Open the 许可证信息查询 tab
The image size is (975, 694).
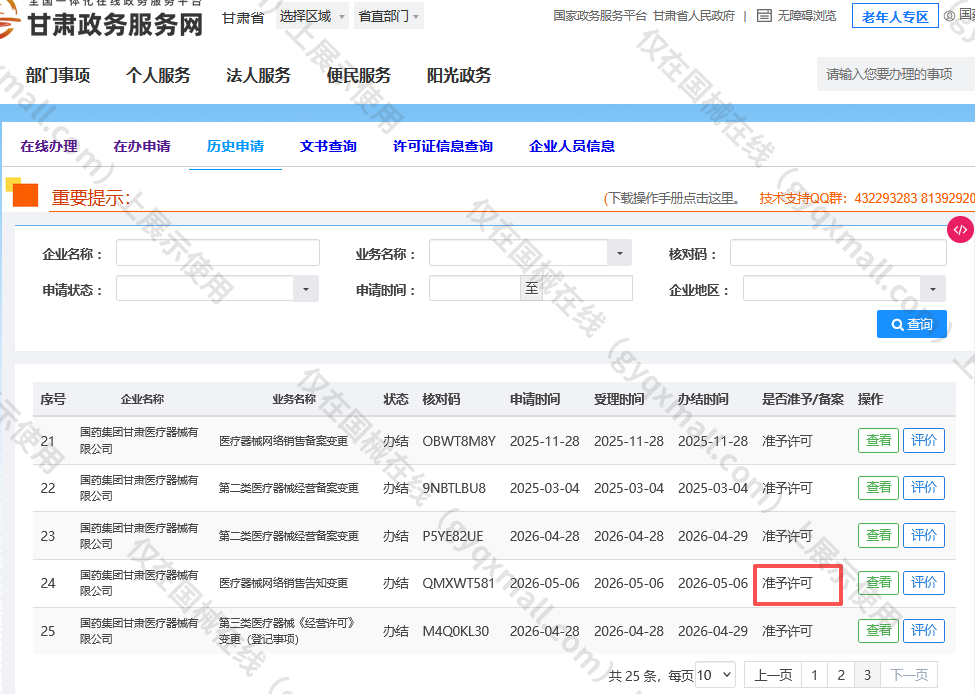coord(443,146)
